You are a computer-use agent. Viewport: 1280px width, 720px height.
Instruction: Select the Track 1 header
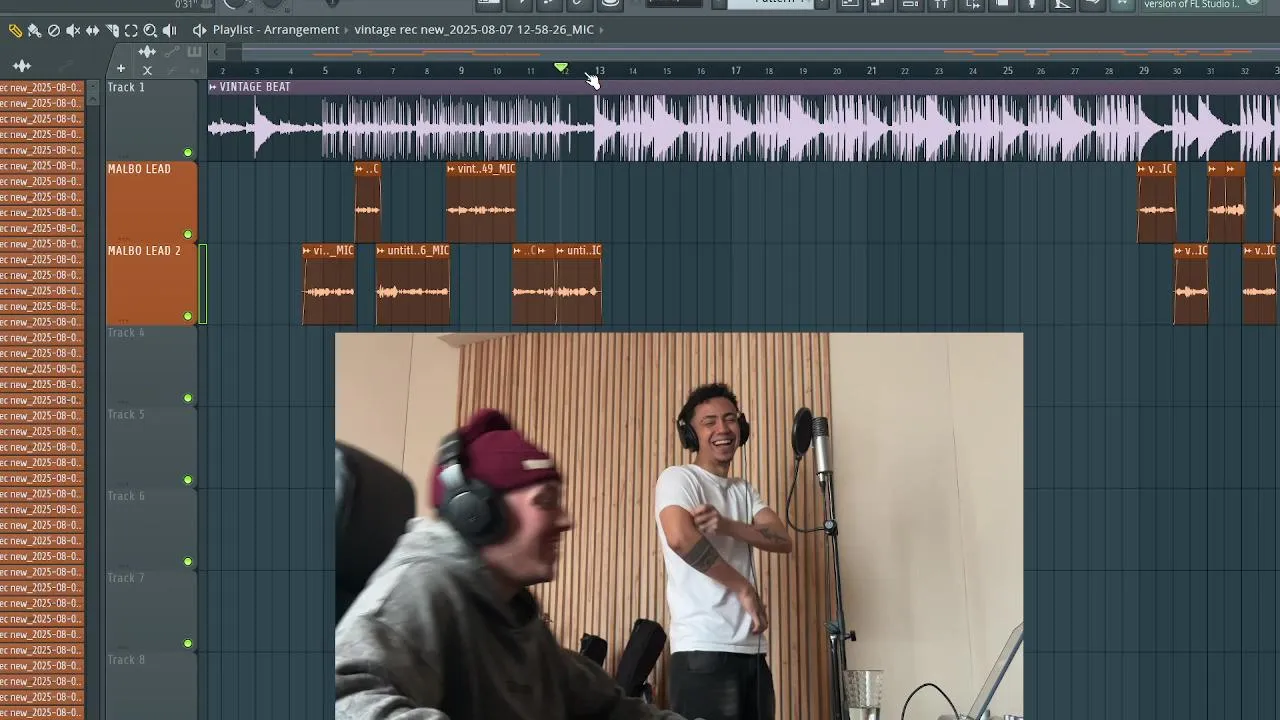tap(152, 120)
